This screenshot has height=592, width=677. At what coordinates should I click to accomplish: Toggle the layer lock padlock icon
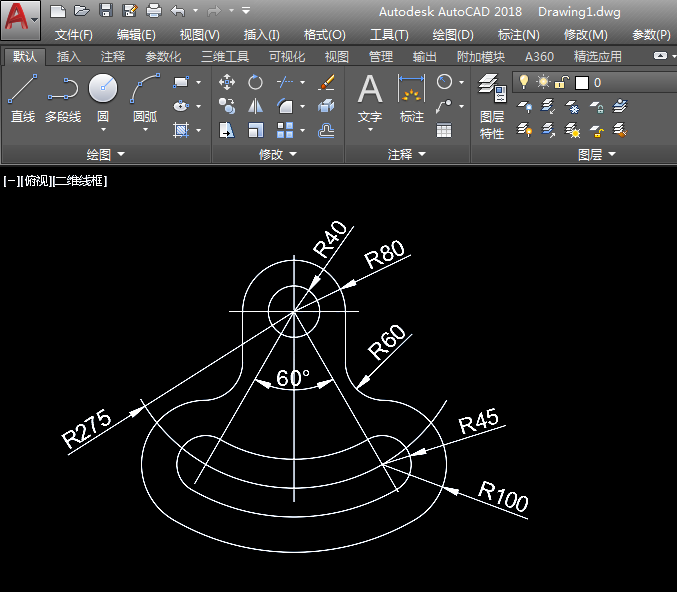click(562, 82)
